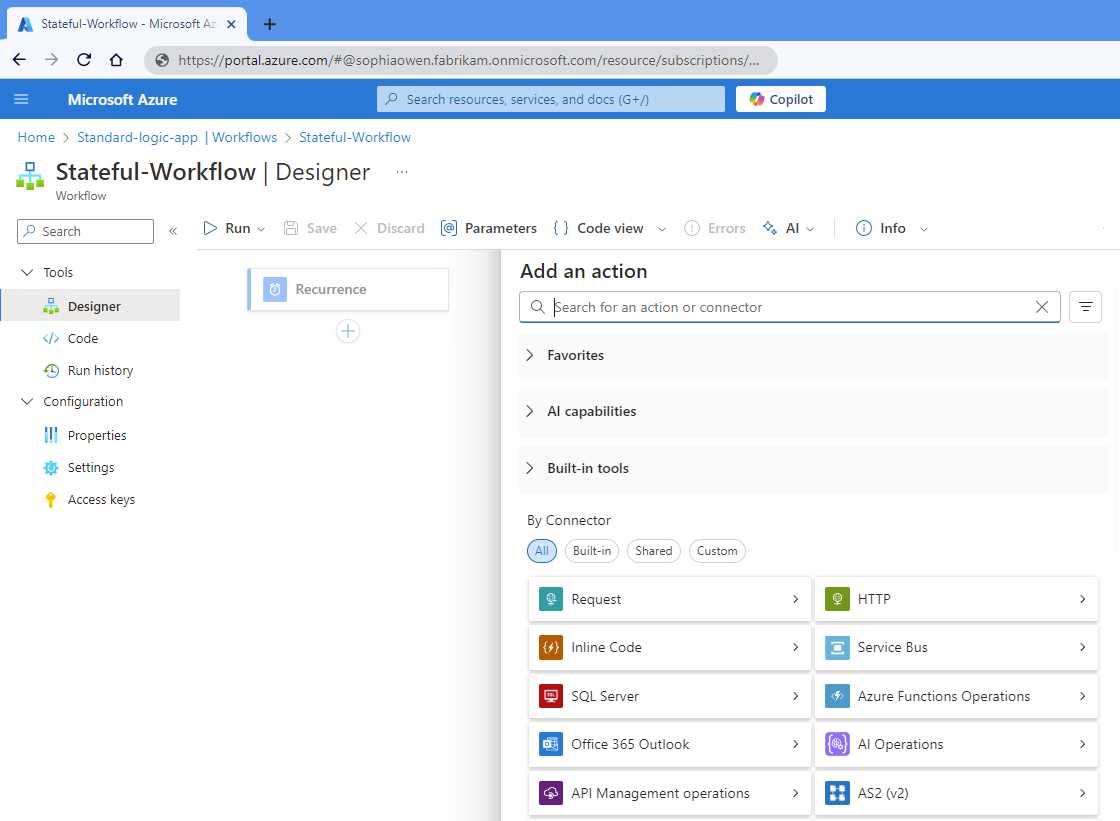Image resolution: width=1120 pixels, height=821 pixels.
Task: Click the Azure global search box
Action: (551, 99)
